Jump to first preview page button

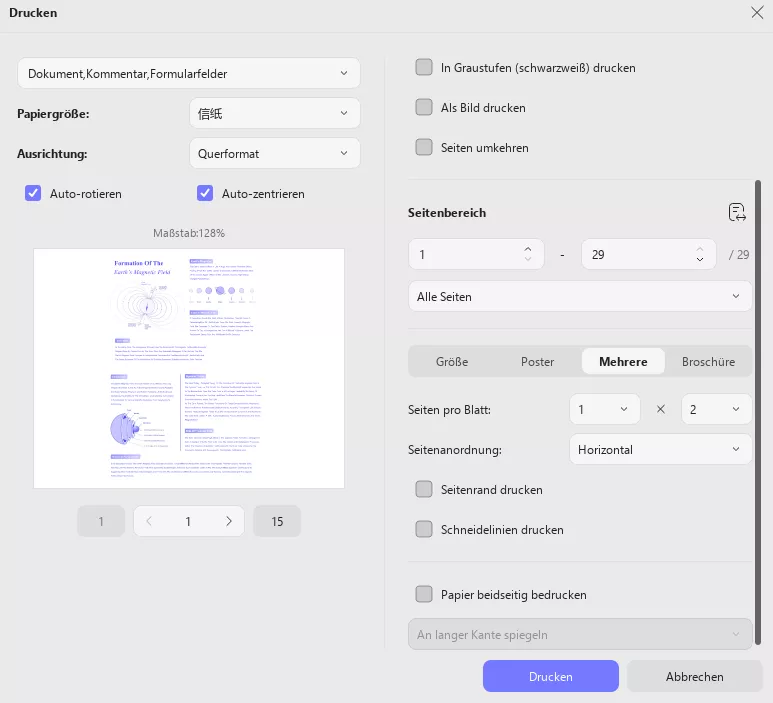click(101, 521)
